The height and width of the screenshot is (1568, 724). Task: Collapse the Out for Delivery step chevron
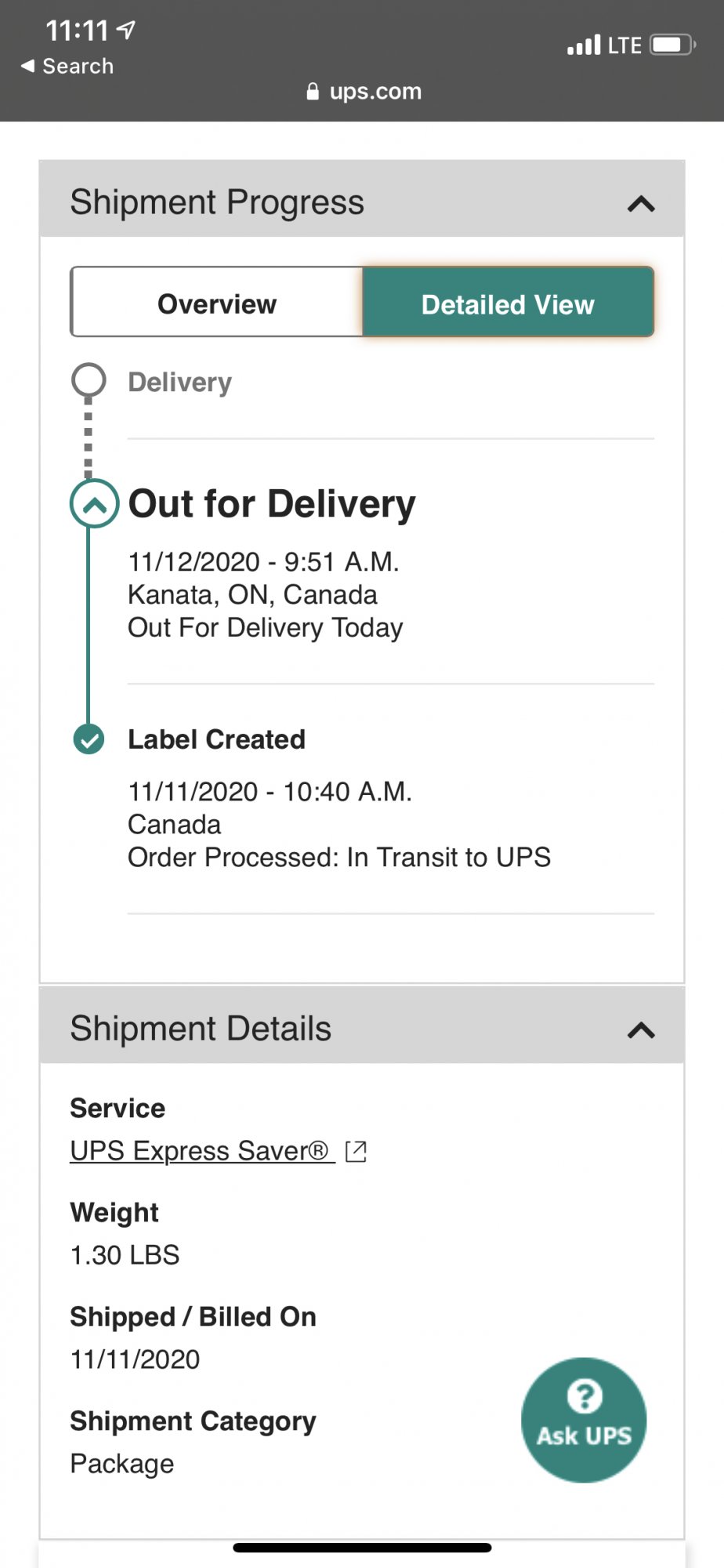point(94,503)
